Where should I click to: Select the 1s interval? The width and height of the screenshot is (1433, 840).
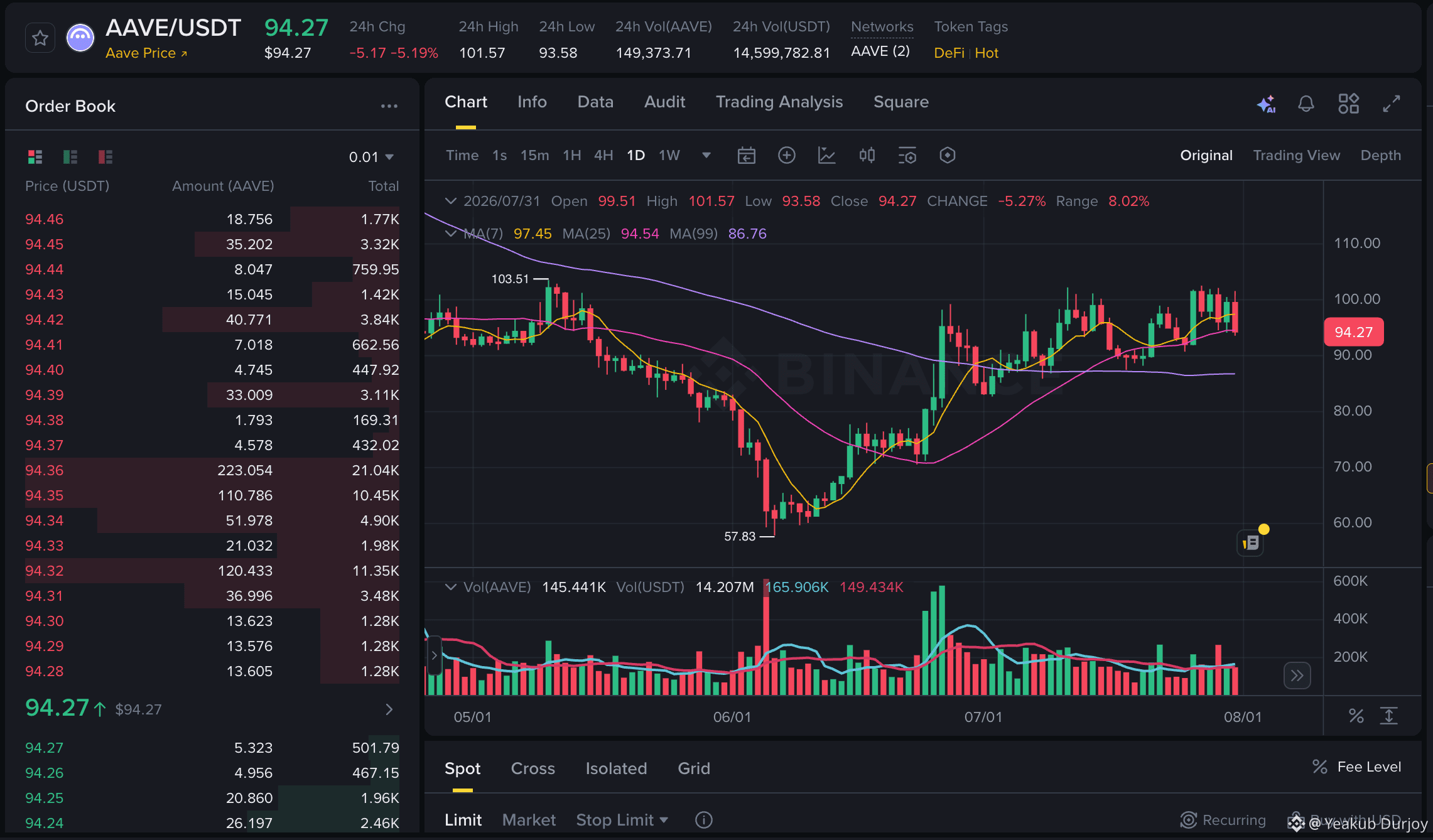[x=499, y=155]
